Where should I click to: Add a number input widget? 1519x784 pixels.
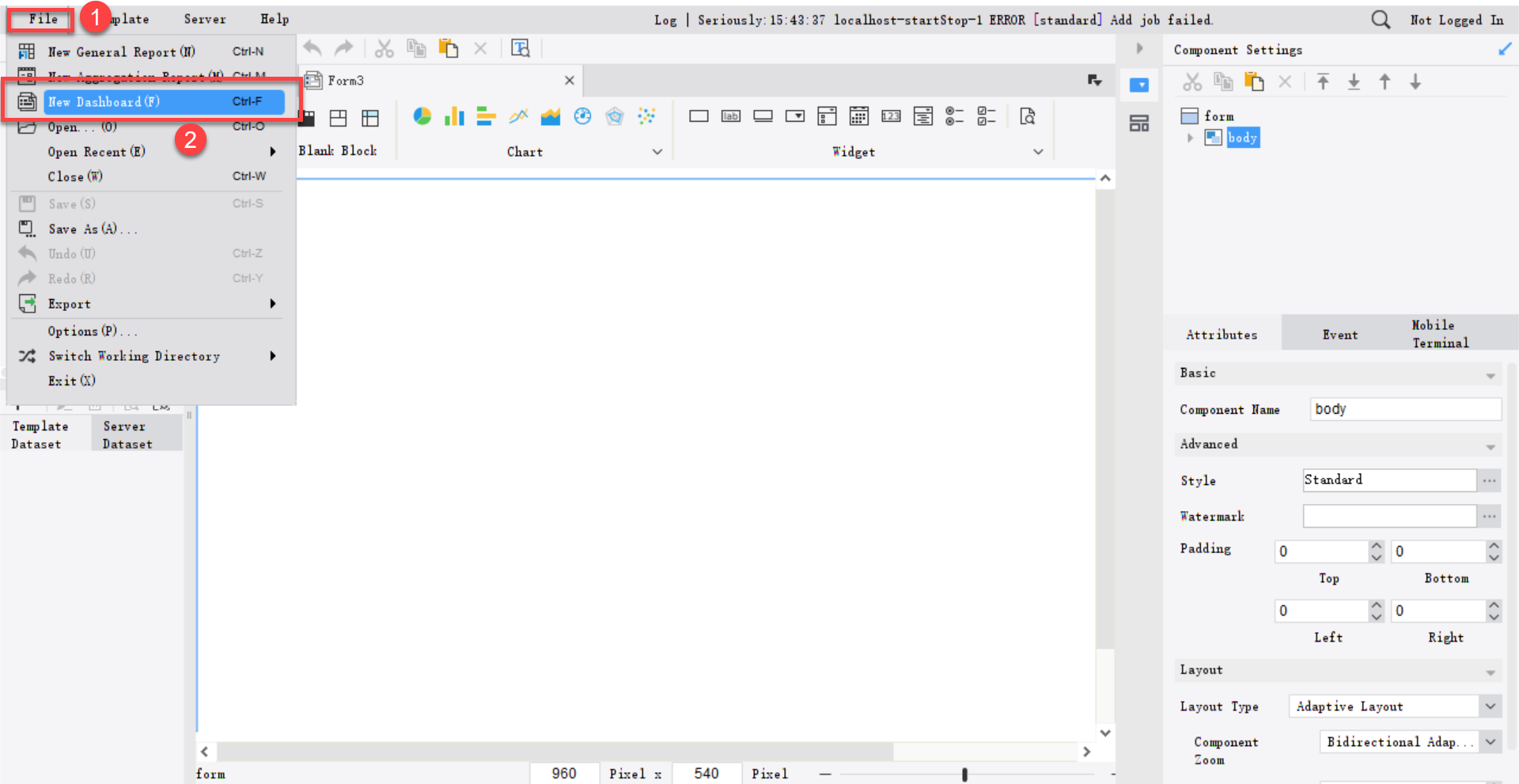pos(890,116)
